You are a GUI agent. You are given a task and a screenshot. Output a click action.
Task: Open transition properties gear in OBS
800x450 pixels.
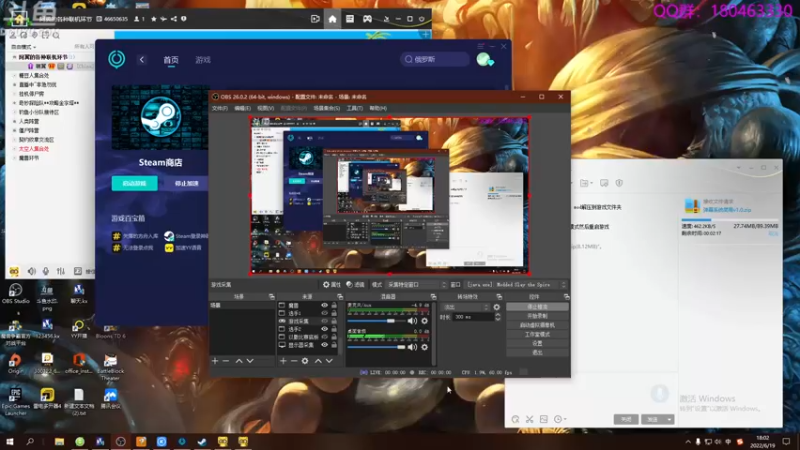click(x=496, y=307)
